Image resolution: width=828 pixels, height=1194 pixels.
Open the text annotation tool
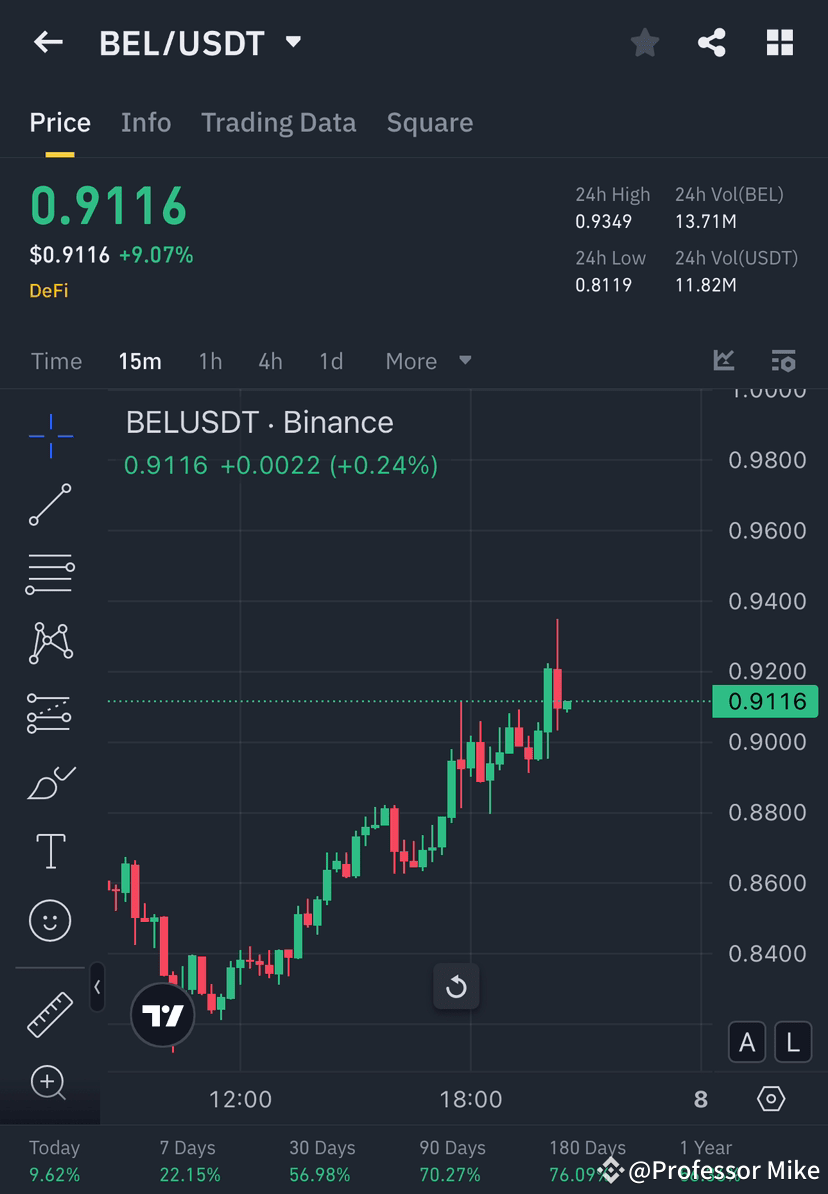click(50, 851)
